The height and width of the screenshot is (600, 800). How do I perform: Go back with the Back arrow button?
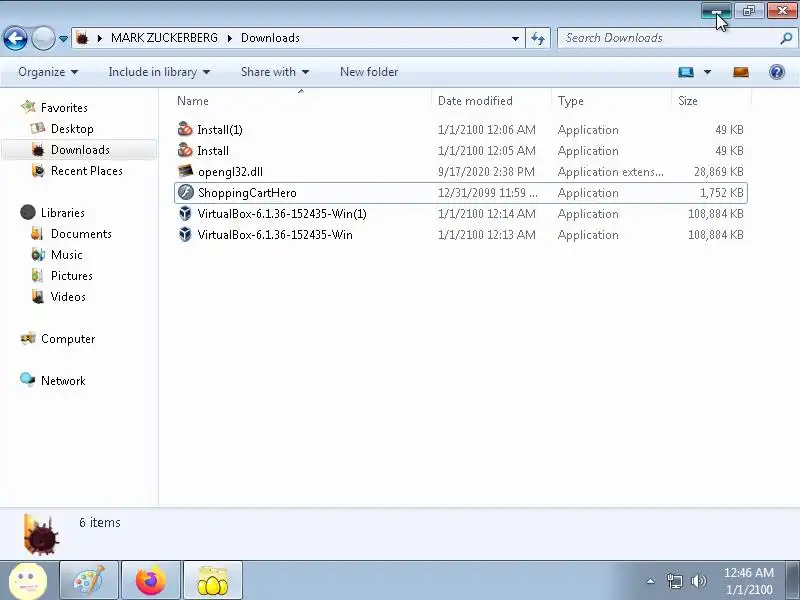click(x=15, y=38)
